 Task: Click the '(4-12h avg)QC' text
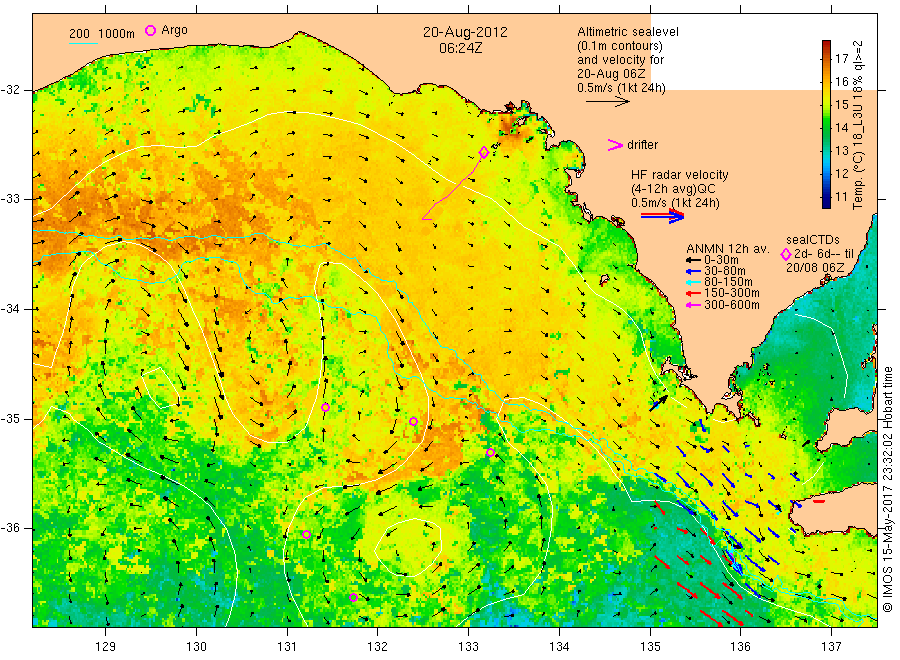coord(673,189)
